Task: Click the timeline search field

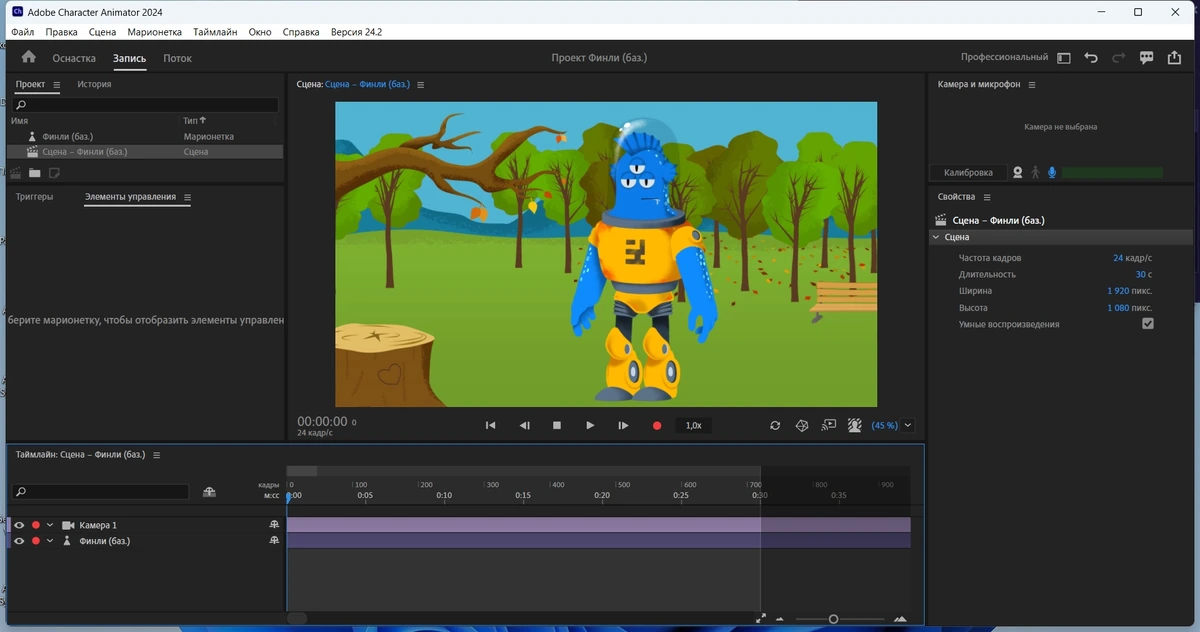Action: tap(101, 492)
